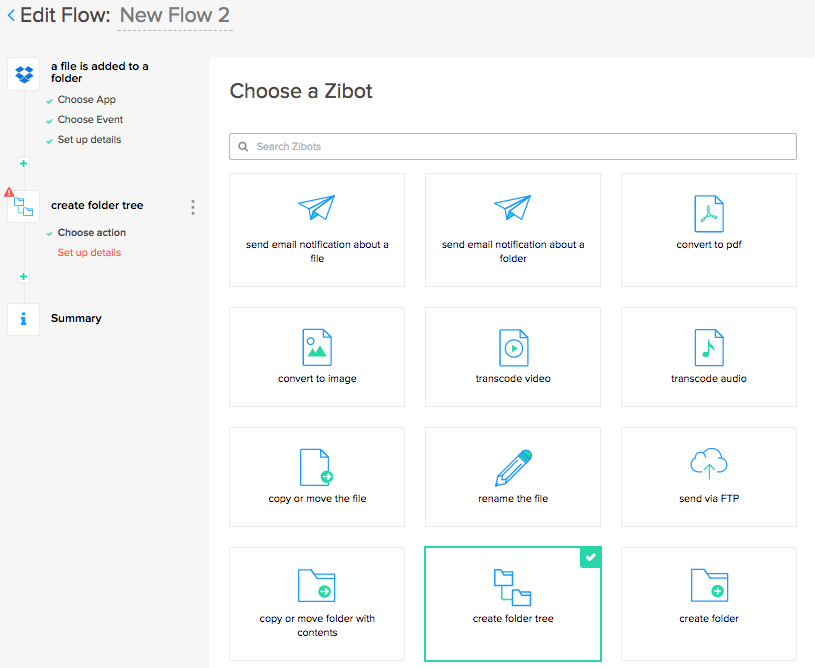Click the Search Zibots field

513,147
